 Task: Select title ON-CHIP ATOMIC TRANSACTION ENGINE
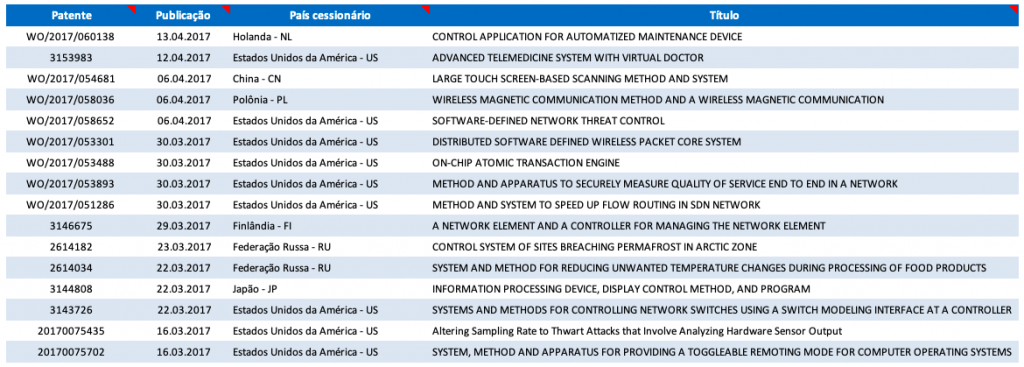coord(526,163)
